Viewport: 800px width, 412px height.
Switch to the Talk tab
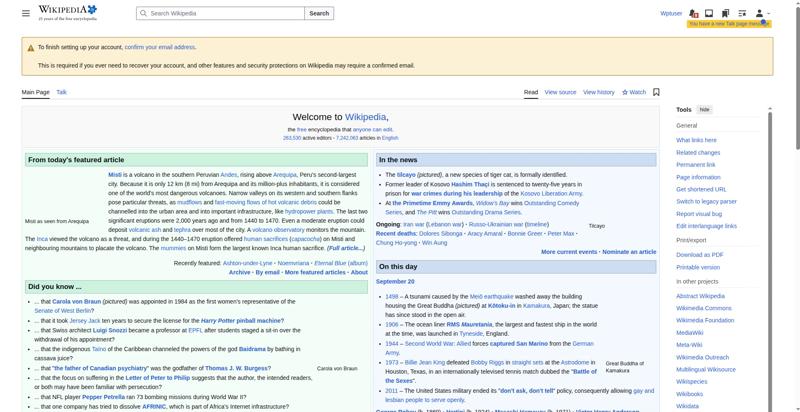(61, 92)
